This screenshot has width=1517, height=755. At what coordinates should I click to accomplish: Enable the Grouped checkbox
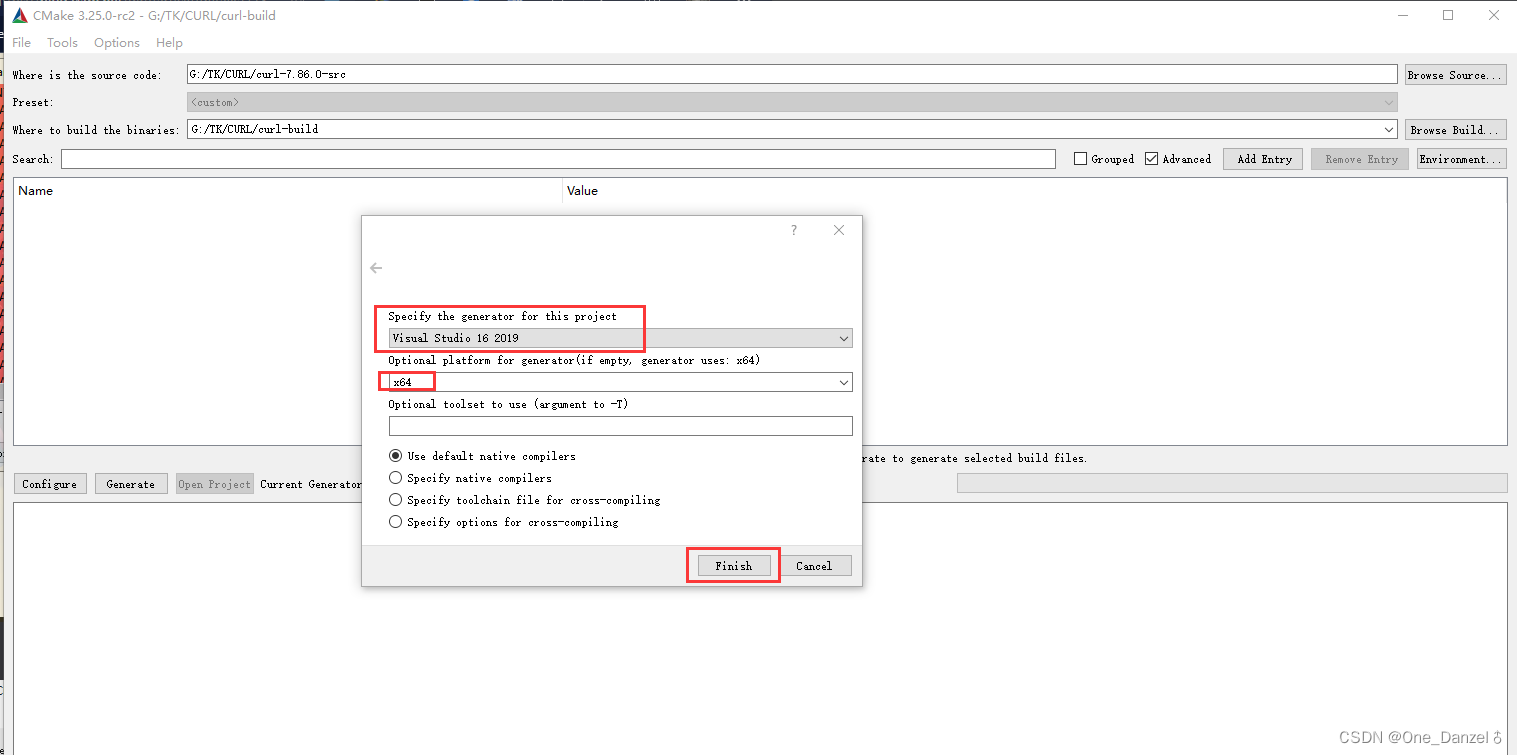(1080, 158)
